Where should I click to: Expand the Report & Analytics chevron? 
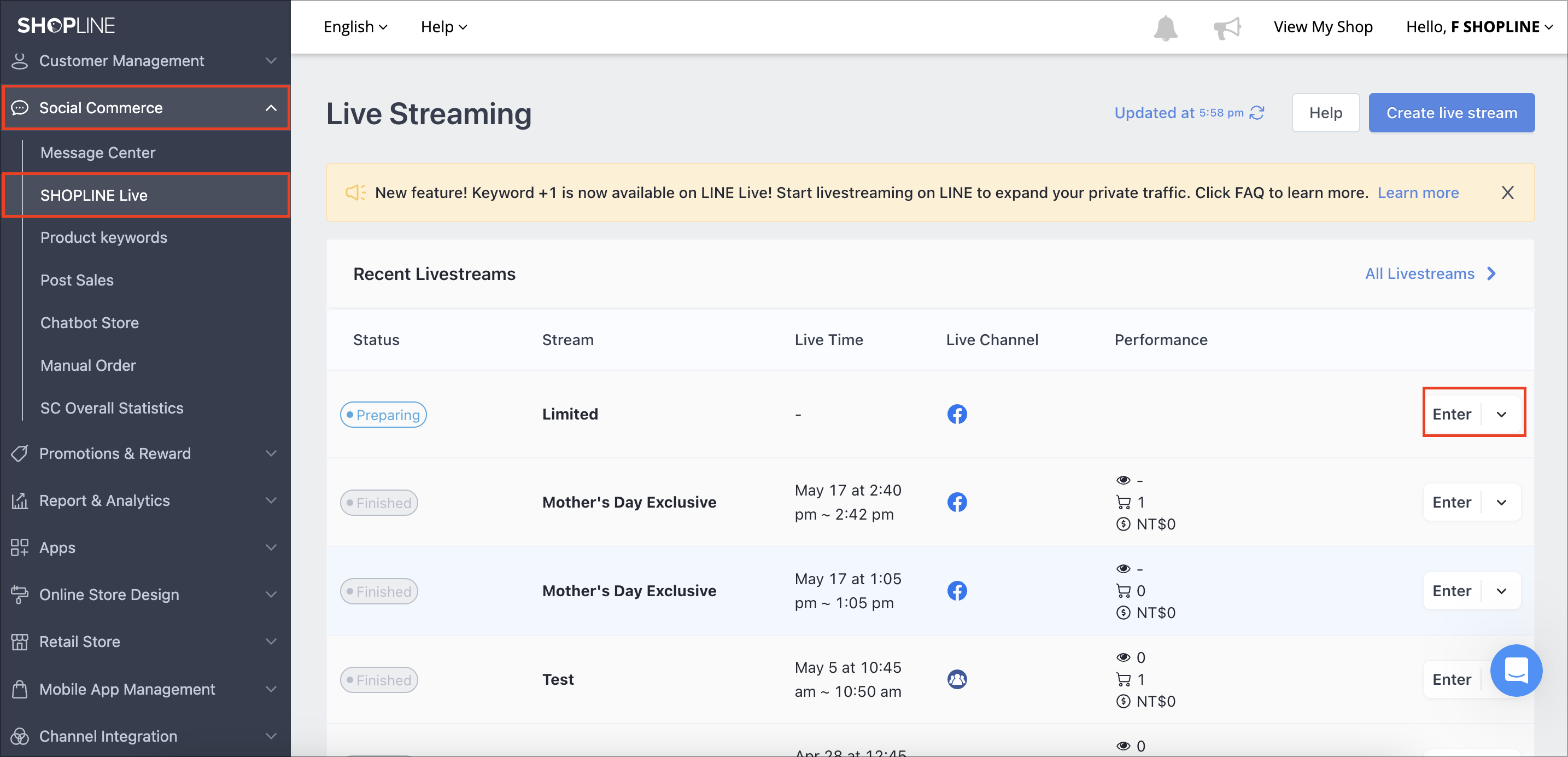point(271,500)
